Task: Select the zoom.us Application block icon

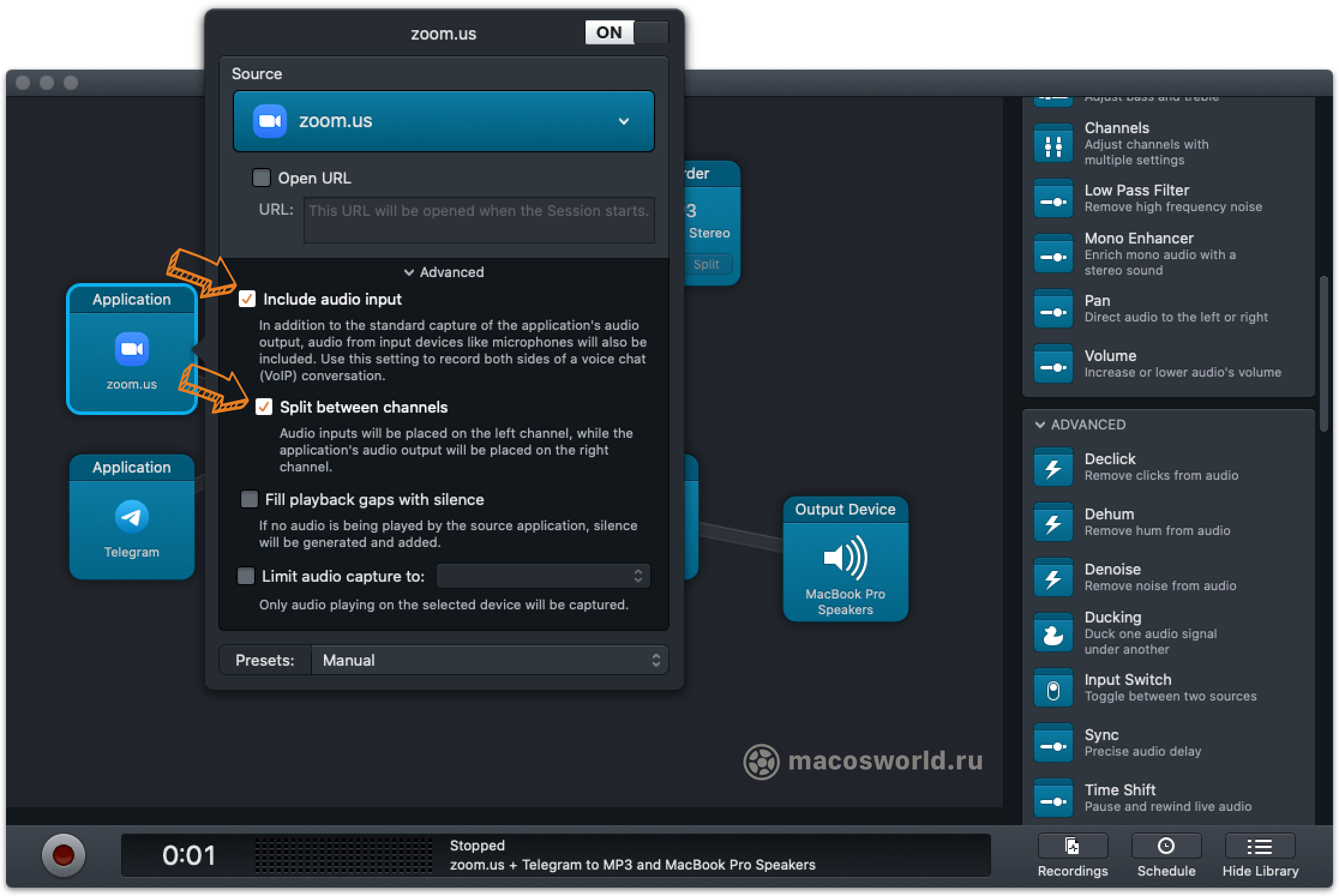Action: (x=131, y=349)
